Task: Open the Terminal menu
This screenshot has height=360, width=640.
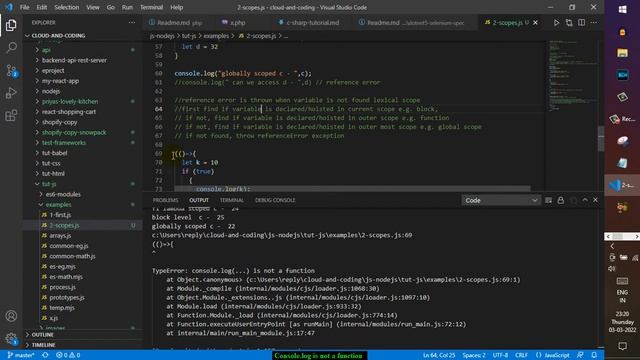Action: pos(151,7)
